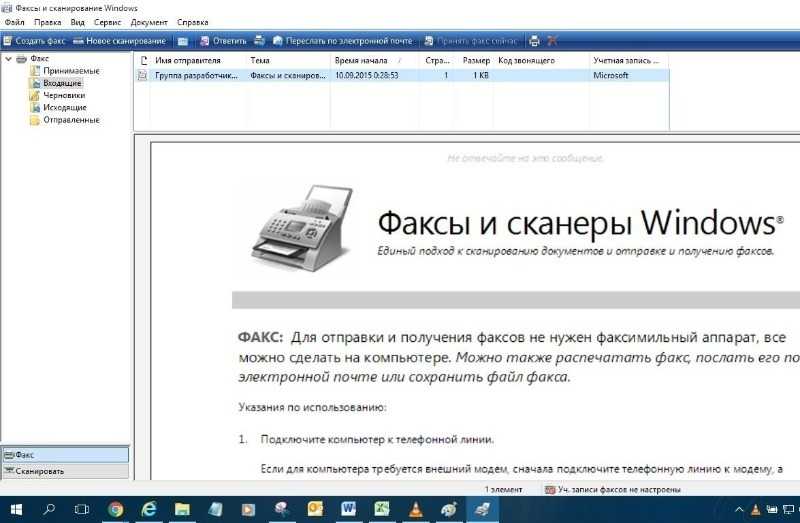Select the fax from Группа разработчиков
Viewport: 800px width, 523px height.
tap(196, 75)
